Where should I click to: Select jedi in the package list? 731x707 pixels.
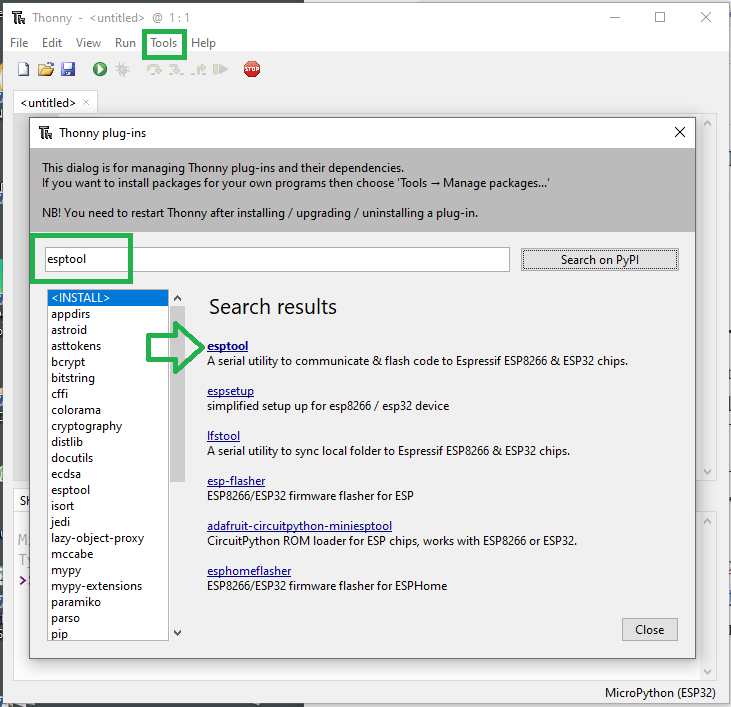pyautogui.click(x=108, y=522)
